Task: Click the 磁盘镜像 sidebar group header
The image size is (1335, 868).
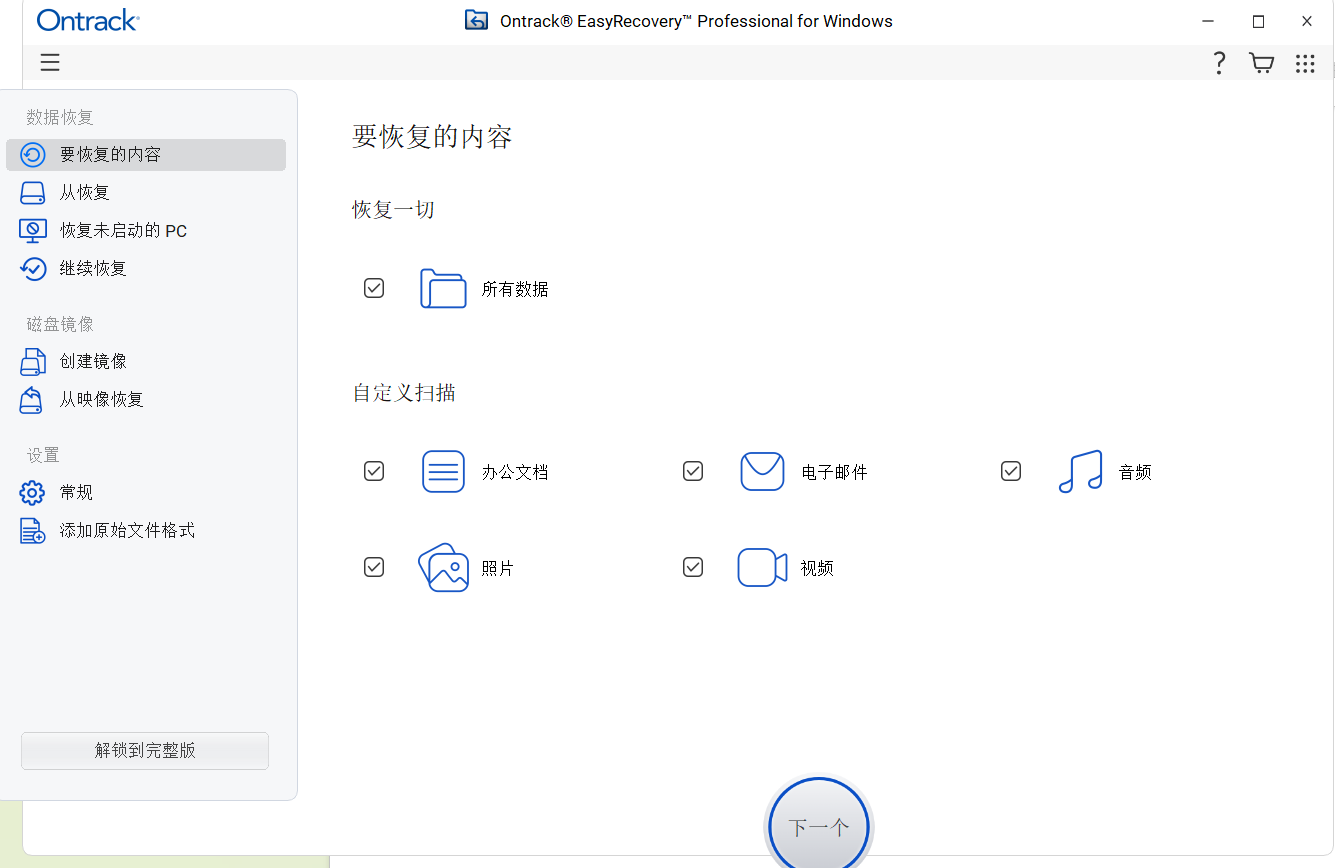Action: click(60, 324)
